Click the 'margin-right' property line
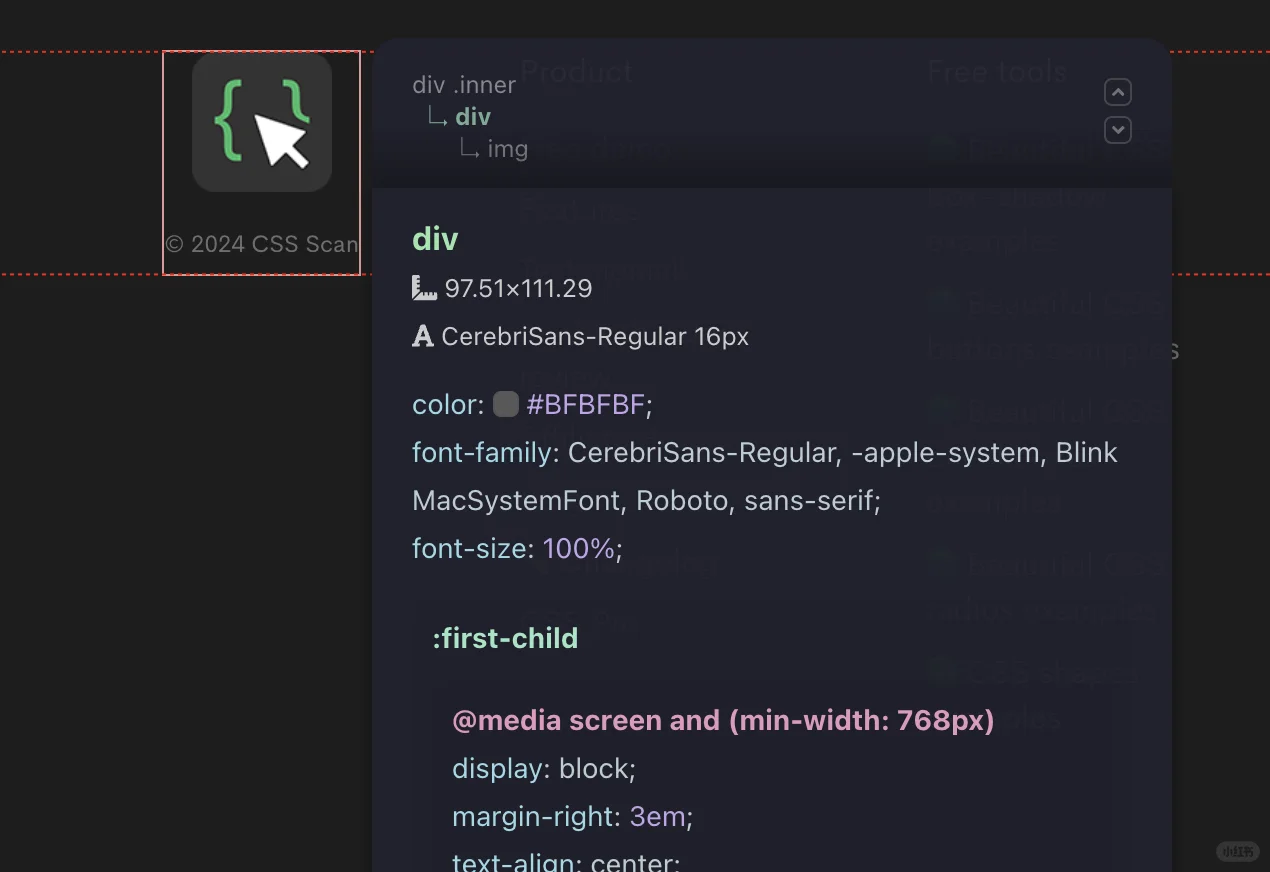This screenshot has width=1270, height=872. point(572,817)
